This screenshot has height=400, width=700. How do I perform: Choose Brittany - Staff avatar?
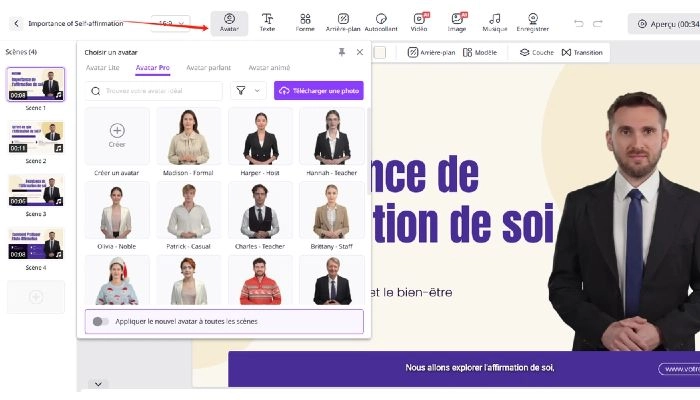pyautogui.click(x=332, y=211)
